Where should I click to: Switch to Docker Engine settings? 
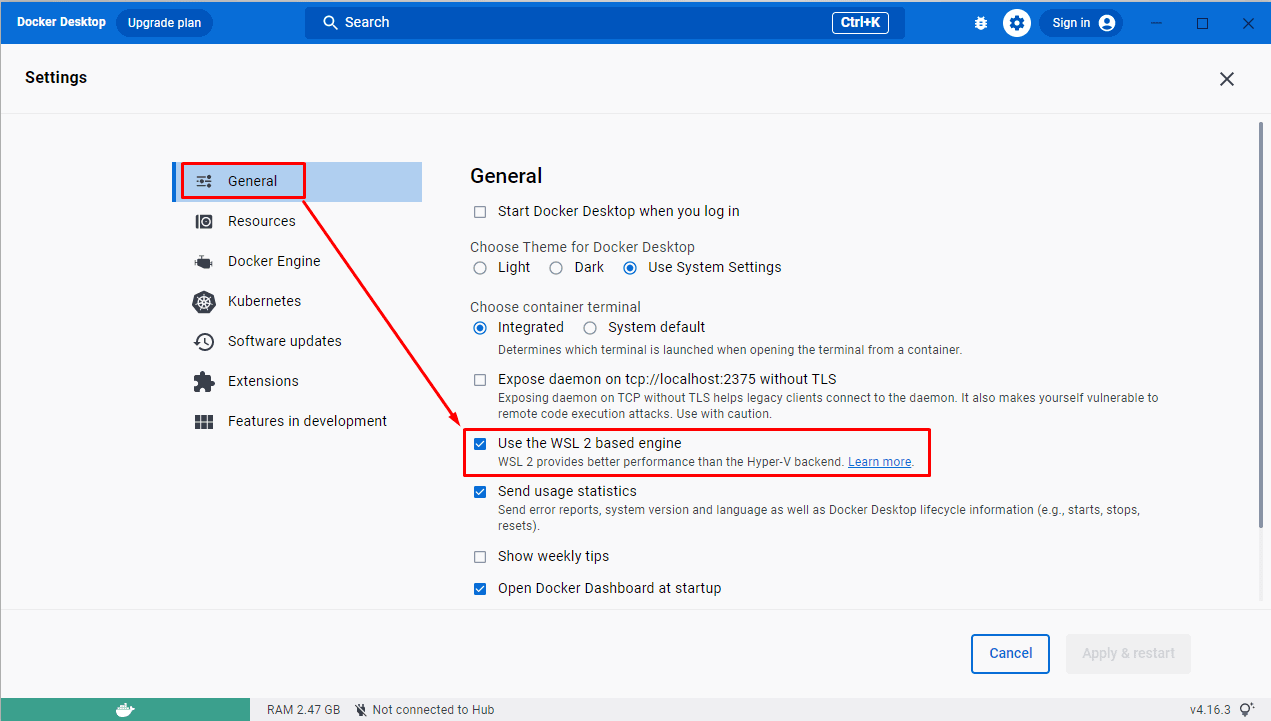point(297,261)
